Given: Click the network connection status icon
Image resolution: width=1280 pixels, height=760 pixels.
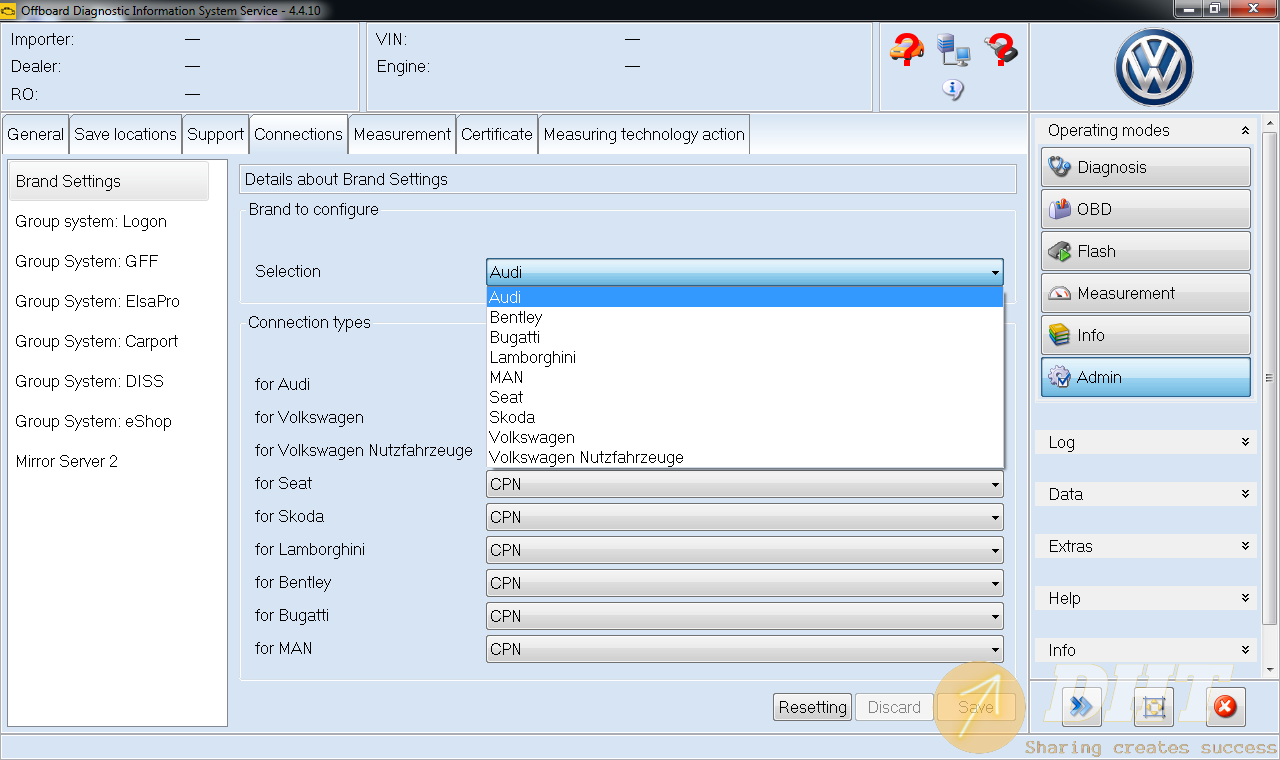Looking at the screenshot, I should 953,49.
